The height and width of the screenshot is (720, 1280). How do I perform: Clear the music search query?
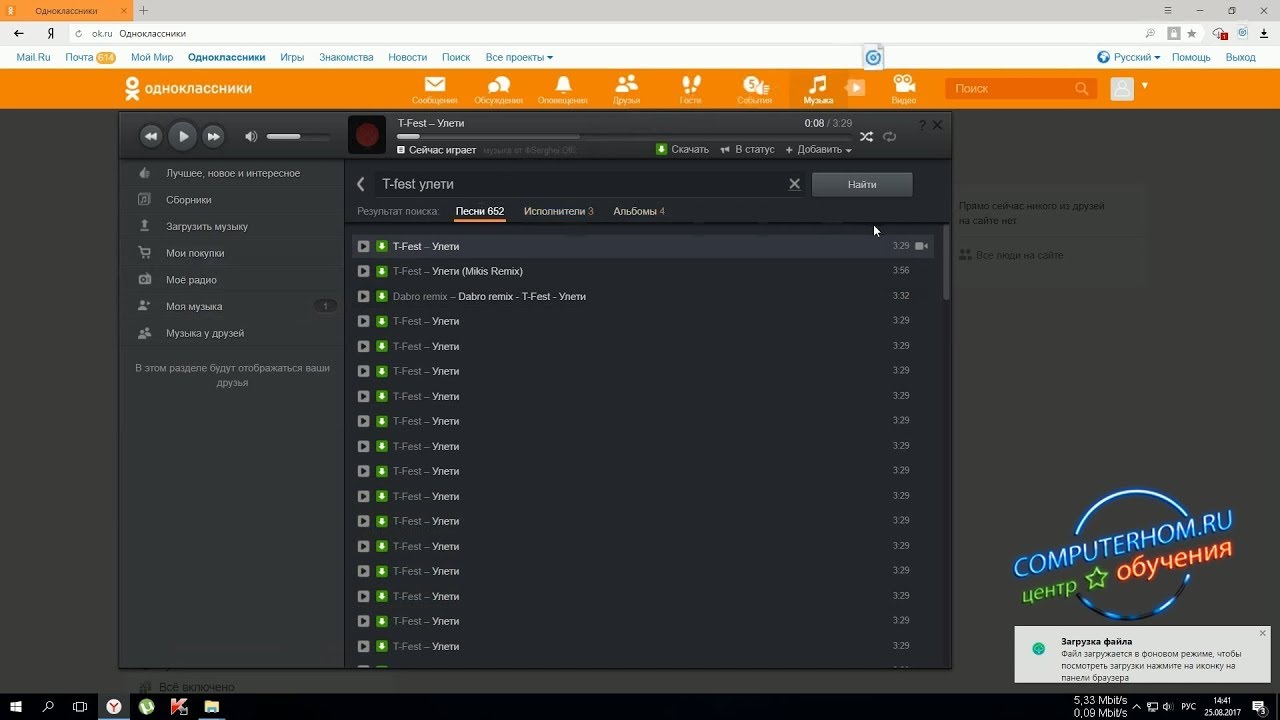(x=795, y=184)
